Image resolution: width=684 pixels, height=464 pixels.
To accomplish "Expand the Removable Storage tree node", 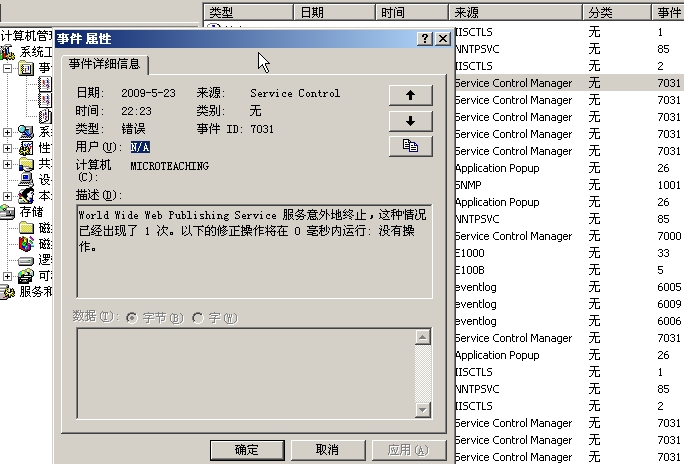I will tap(7, 276).
